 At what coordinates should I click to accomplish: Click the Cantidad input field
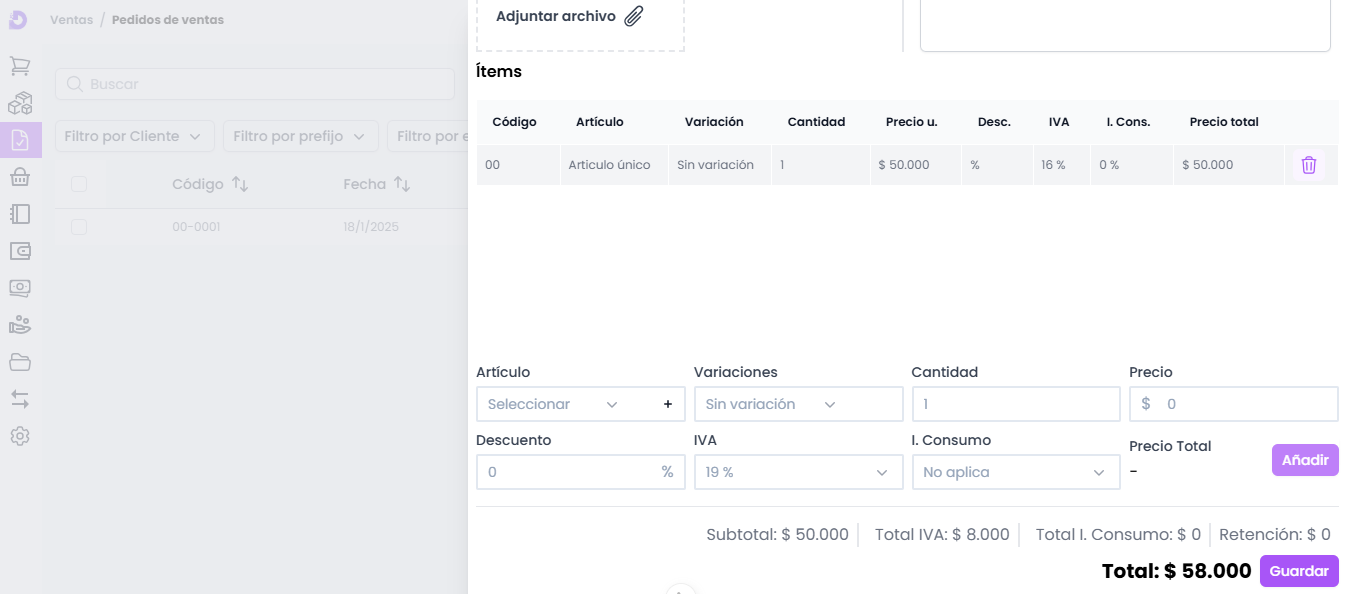click(1015, 404)
